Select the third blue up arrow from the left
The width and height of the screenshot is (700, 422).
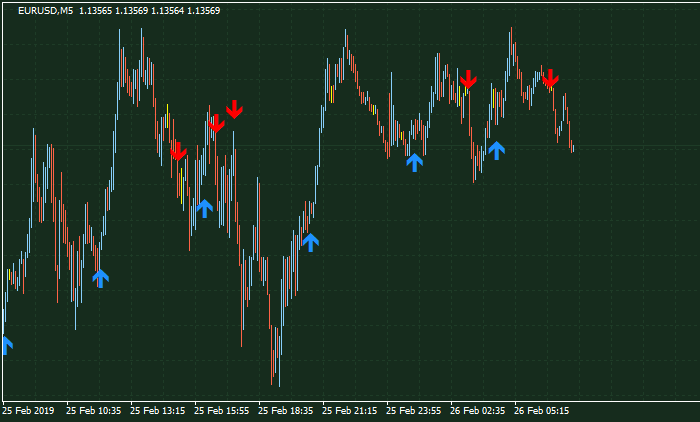point(204,208)
